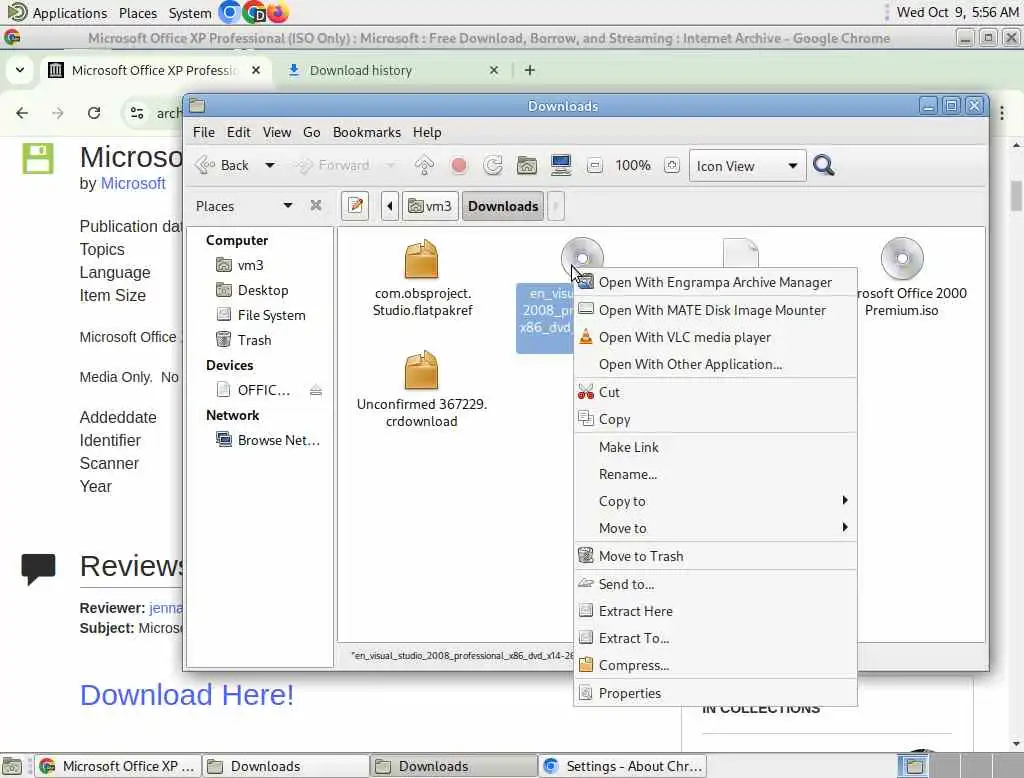Open the home folder from the toolbar
Screen dimensions: 1024x778
click(527, 166)
